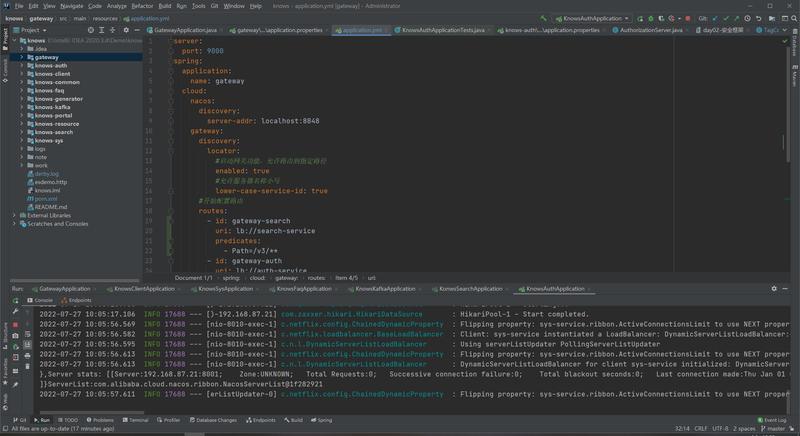Hide the Project panel with minus icon
Image resolution: width=800 pixels, height=436 pixels.
(x=137, y=30)
